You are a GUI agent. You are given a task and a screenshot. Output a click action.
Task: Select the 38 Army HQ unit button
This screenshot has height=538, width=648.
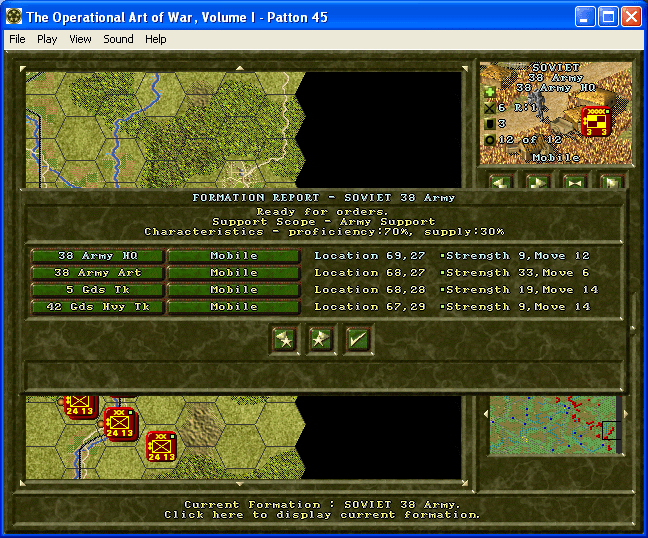point(98,256)
